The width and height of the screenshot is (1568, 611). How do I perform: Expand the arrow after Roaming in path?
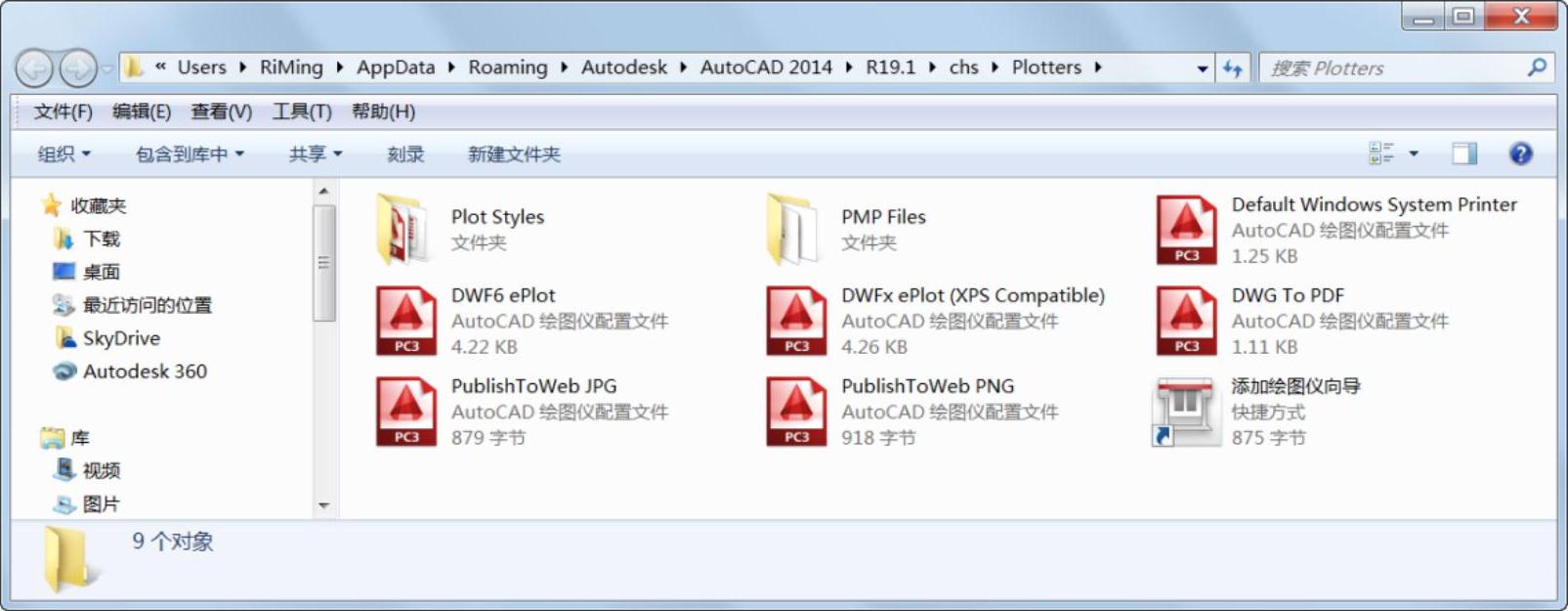[564, 67]
